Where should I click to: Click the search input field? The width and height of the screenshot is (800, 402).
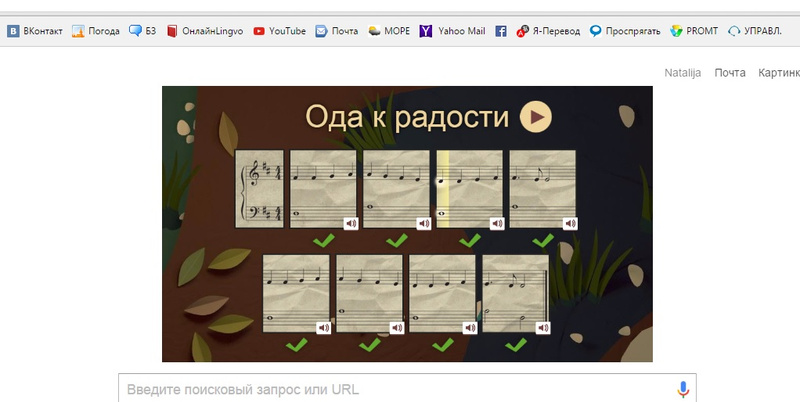tap(407, 389)
